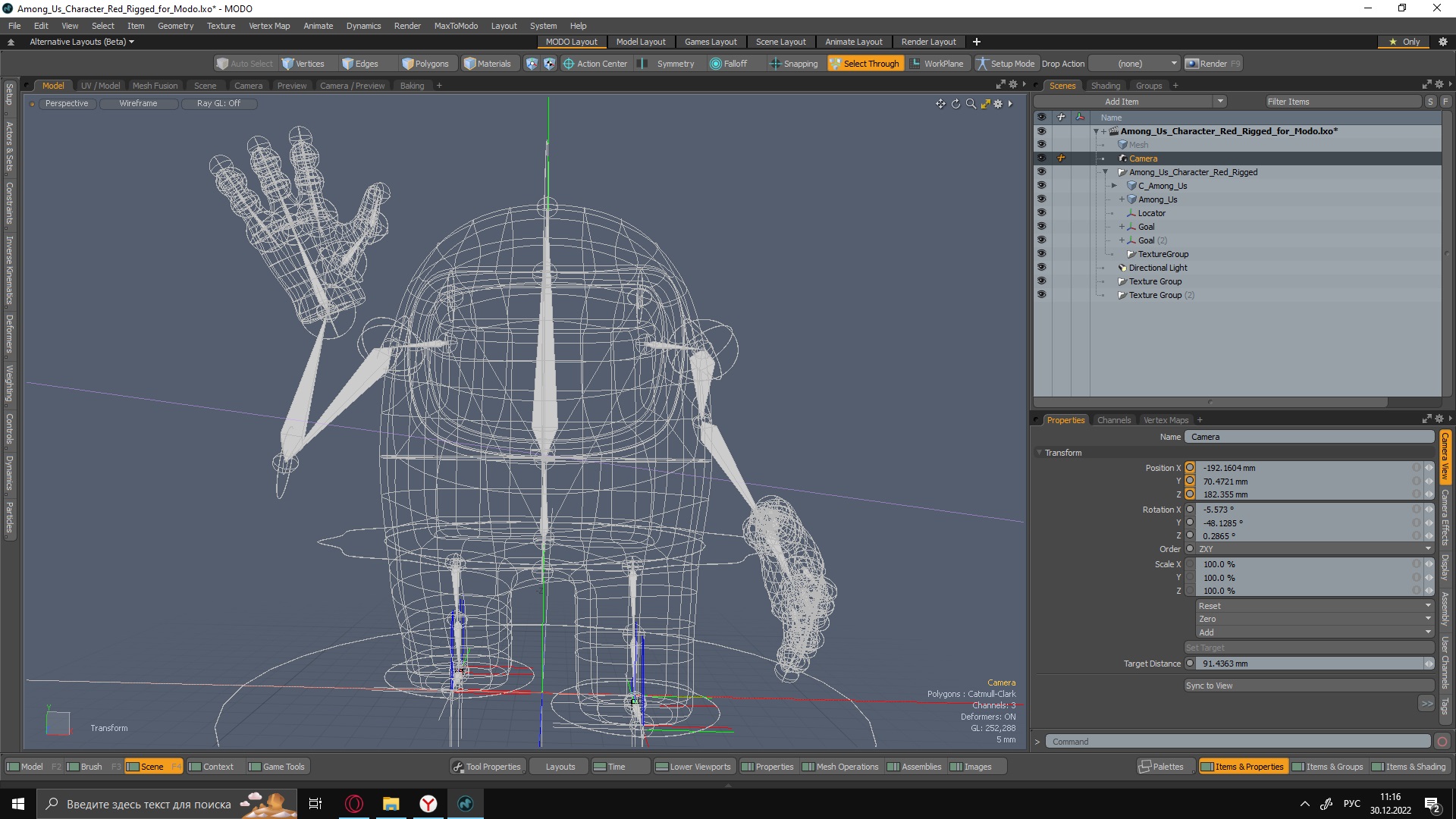Switch to Animate Layout tab
1456x819 pixels.
point(853,42)
